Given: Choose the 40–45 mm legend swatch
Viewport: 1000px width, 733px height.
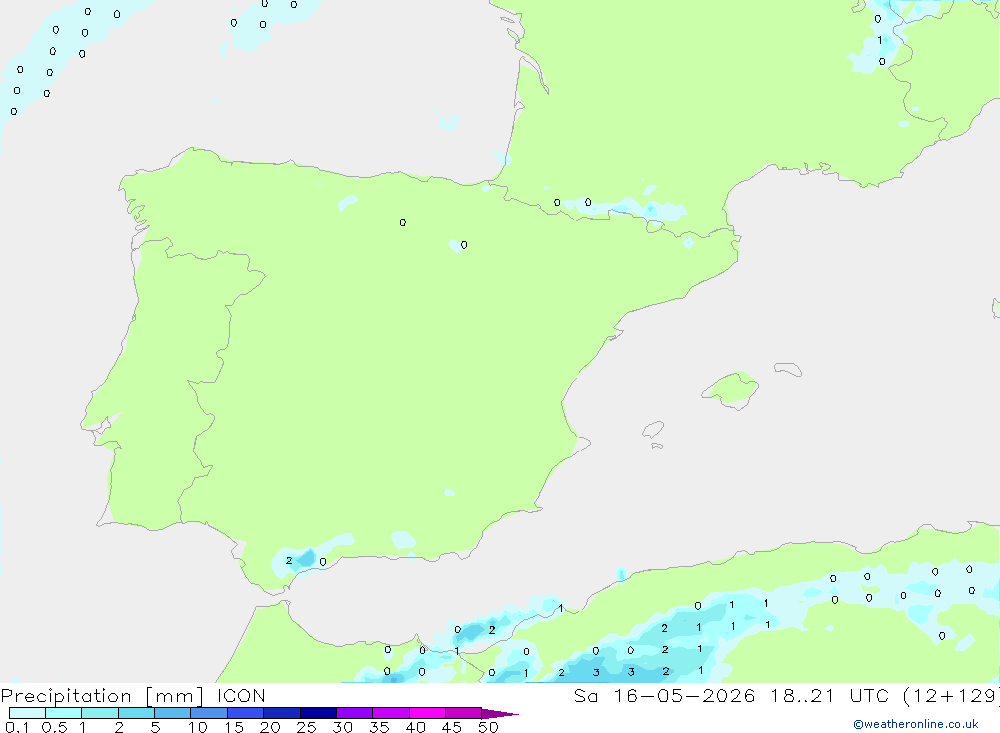Looking at the screenshot, I should point(427,713).
